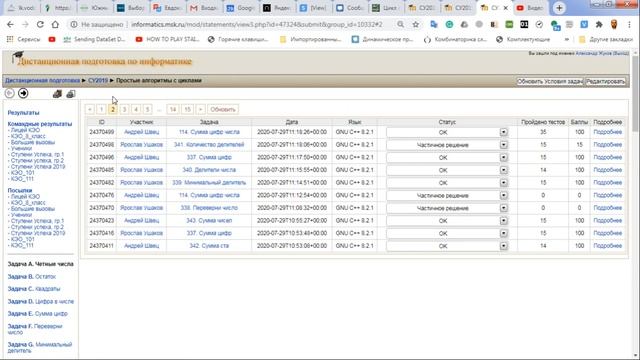Open 'Ярослав Ушаков' in row 24370485
This screenshot has width=640, height=360.
pyautogui.click(x=141, y=170)
